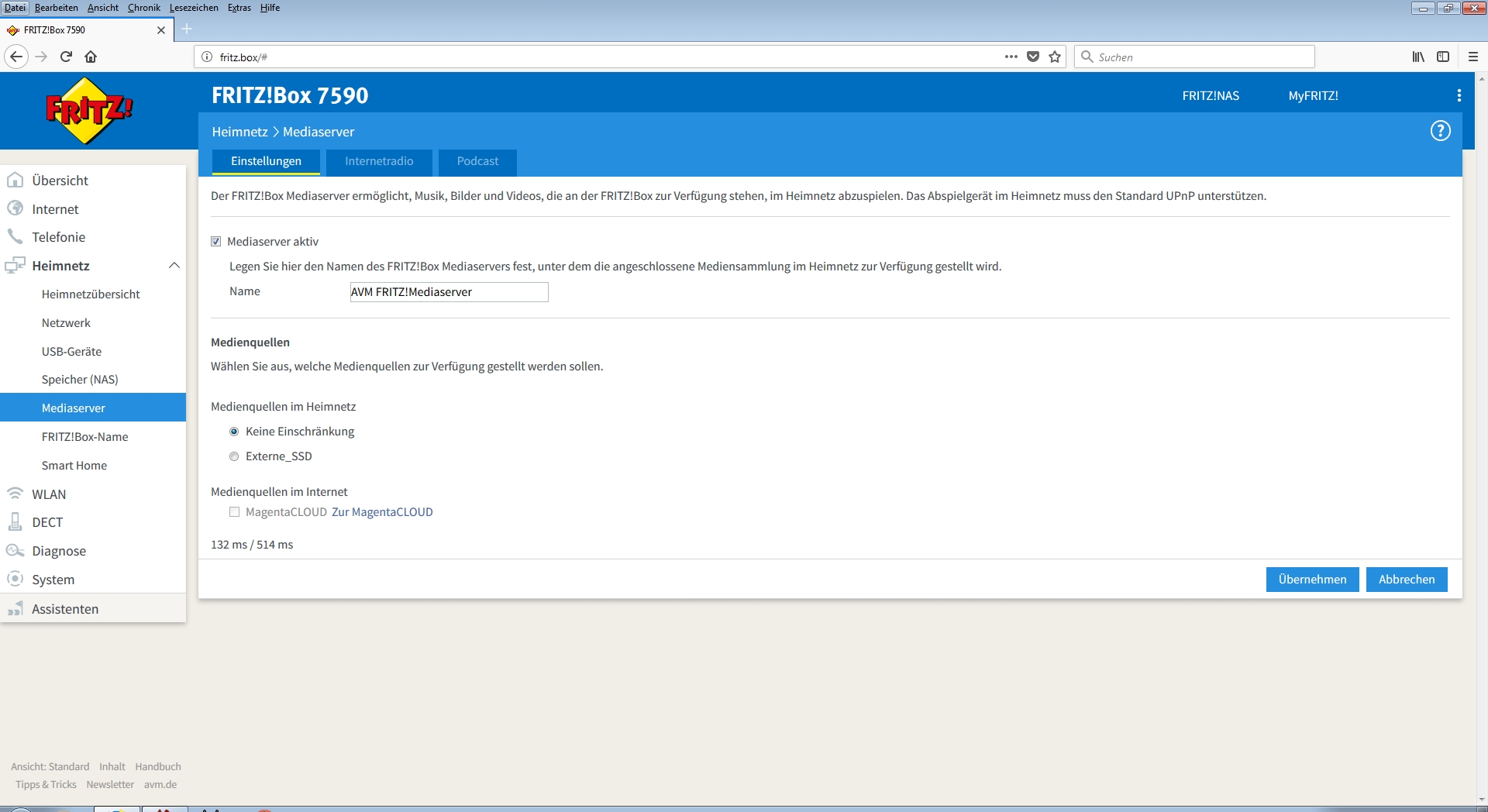Click the Abbrechen button
1488x812 pixels.
coord(1407,580)
